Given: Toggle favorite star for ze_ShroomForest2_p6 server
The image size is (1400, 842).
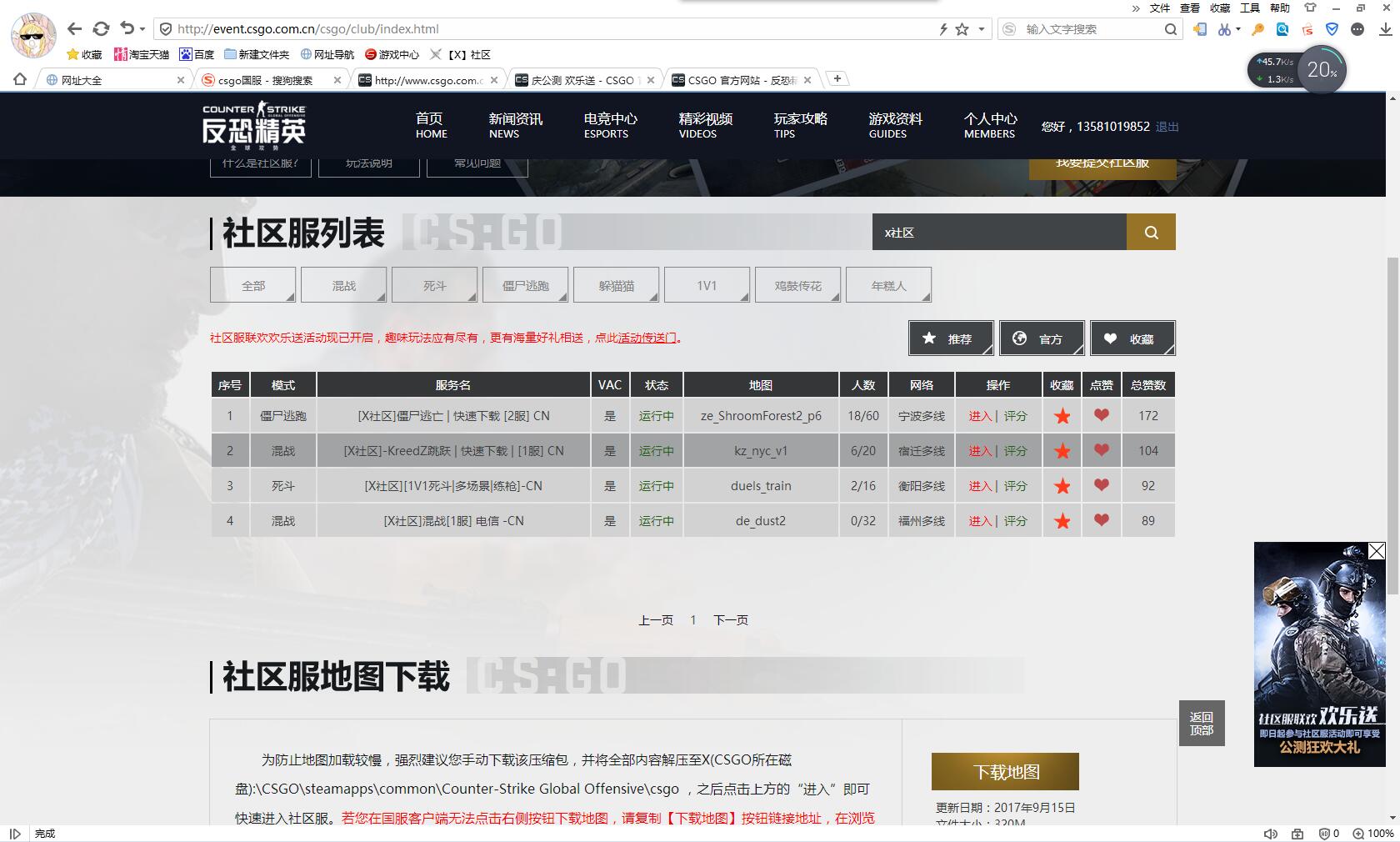Looking at the screenshot, I should click(1062, 416).
